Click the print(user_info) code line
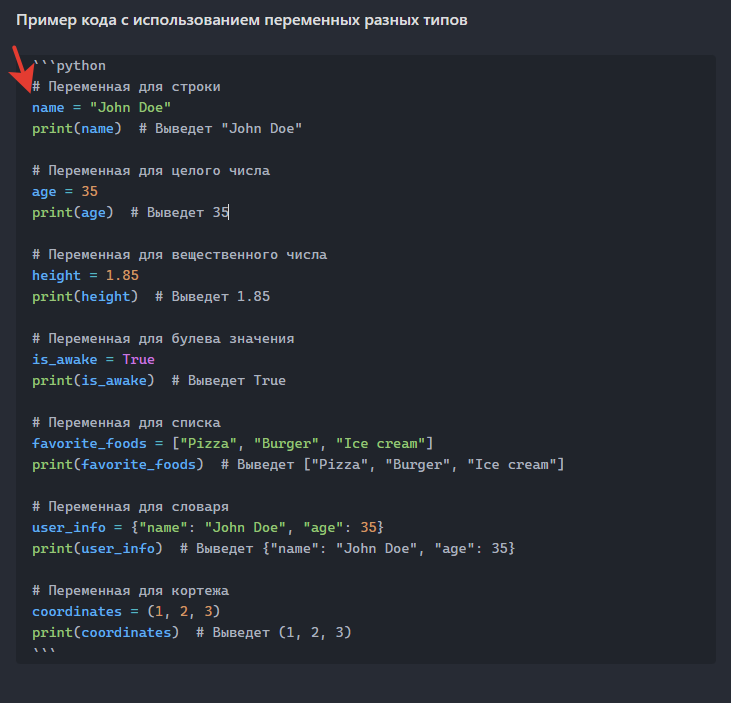 (x=274, y=548)
